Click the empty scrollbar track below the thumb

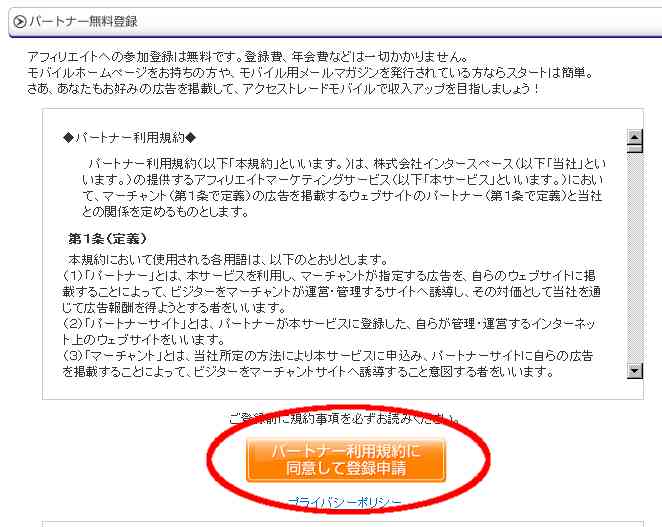635,258
